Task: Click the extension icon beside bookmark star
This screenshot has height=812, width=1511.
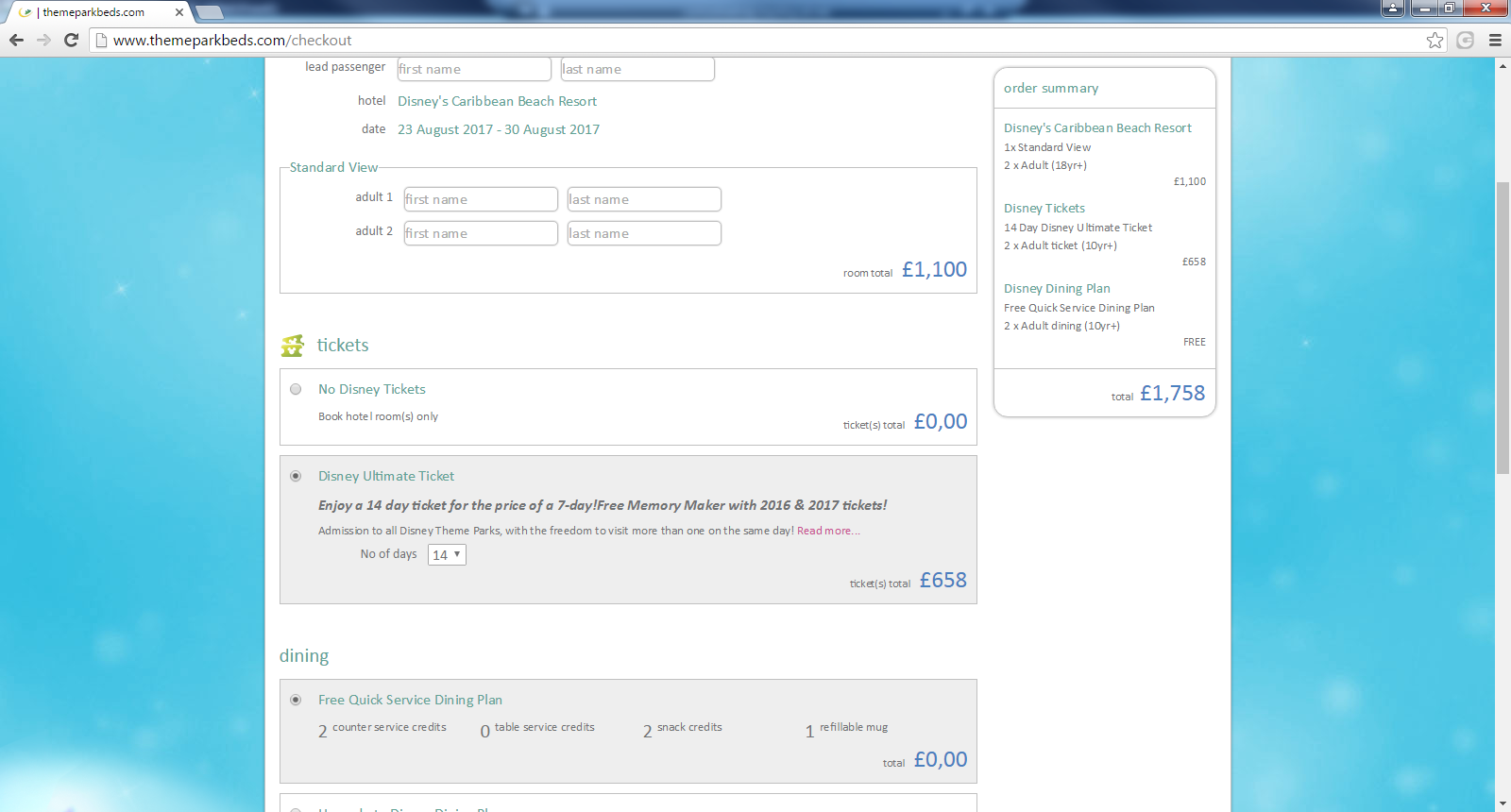Action: coord(1466,40)
